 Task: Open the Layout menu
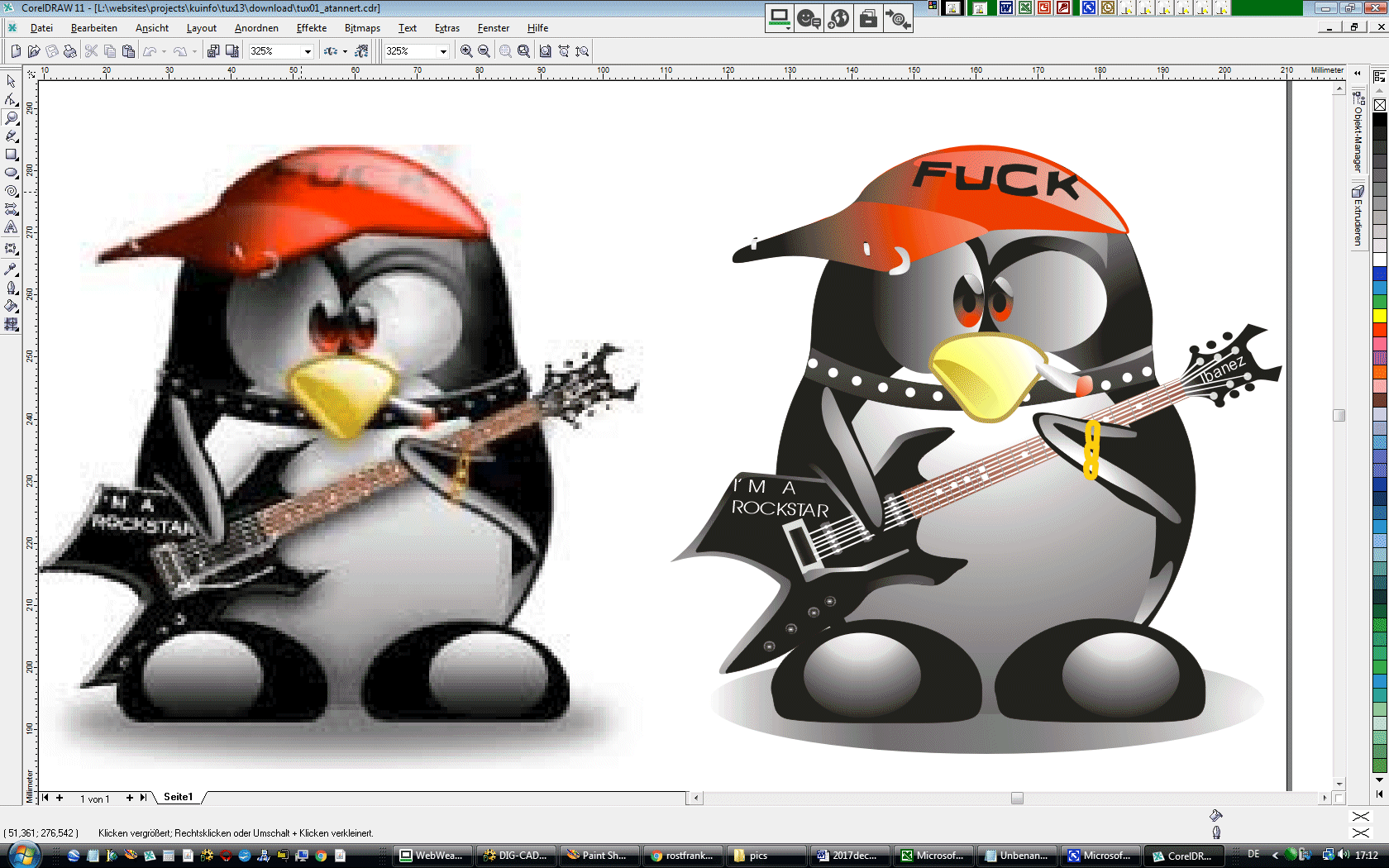202,28
